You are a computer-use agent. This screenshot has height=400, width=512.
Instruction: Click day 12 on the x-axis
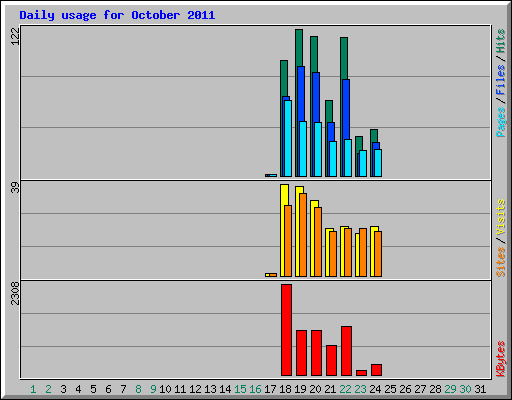pos(195,389)
